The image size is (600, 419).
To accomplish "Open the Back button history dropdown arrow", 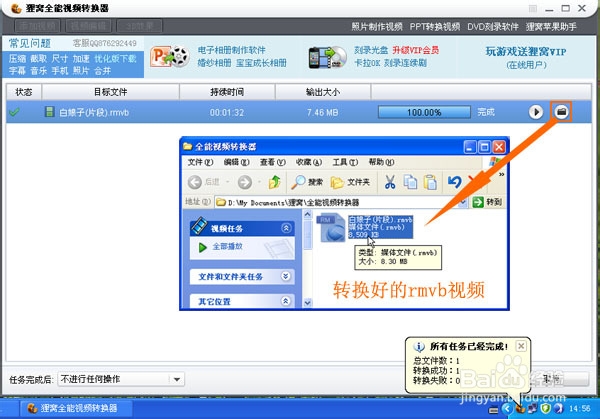I will (x=227, y=182).
